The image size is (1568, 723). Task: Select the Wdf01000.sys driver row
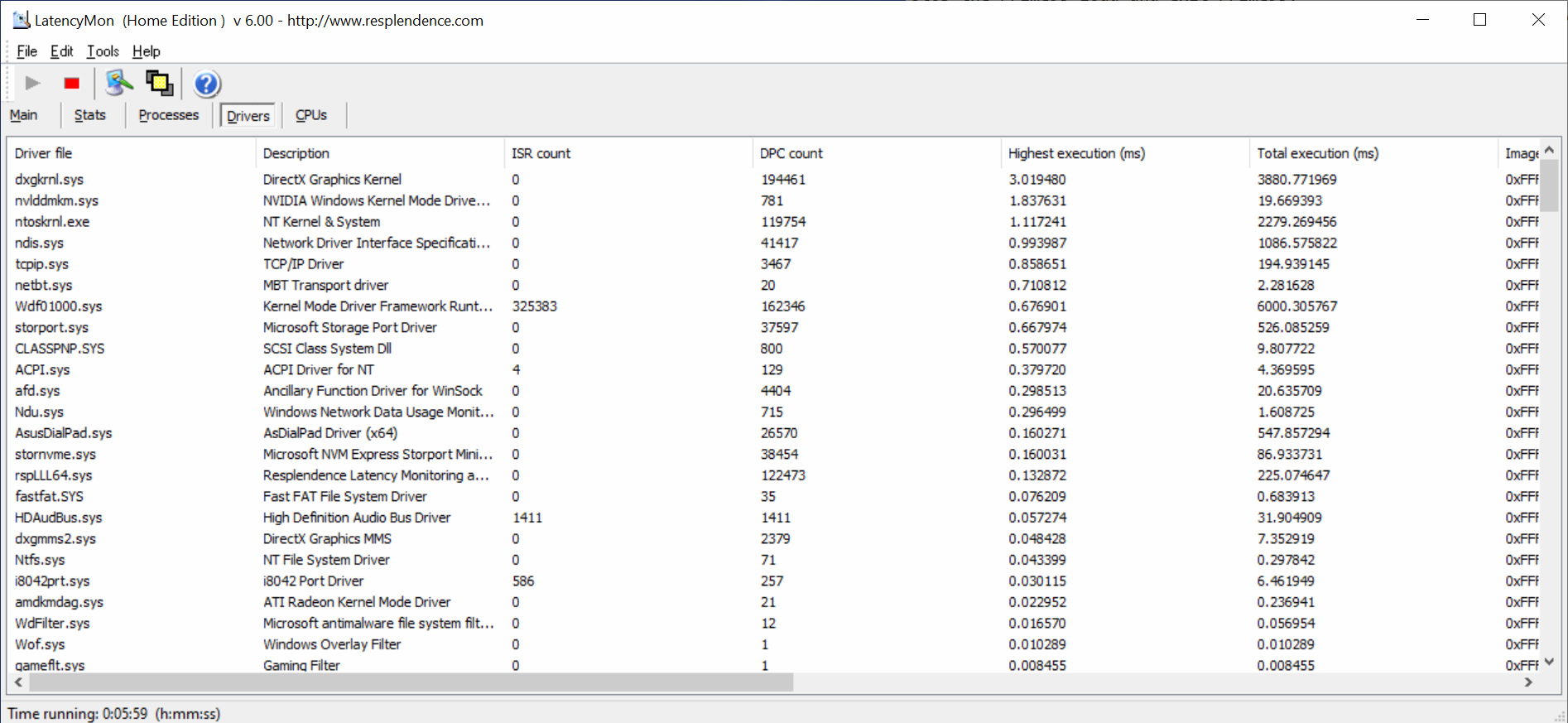pos(58,306)
